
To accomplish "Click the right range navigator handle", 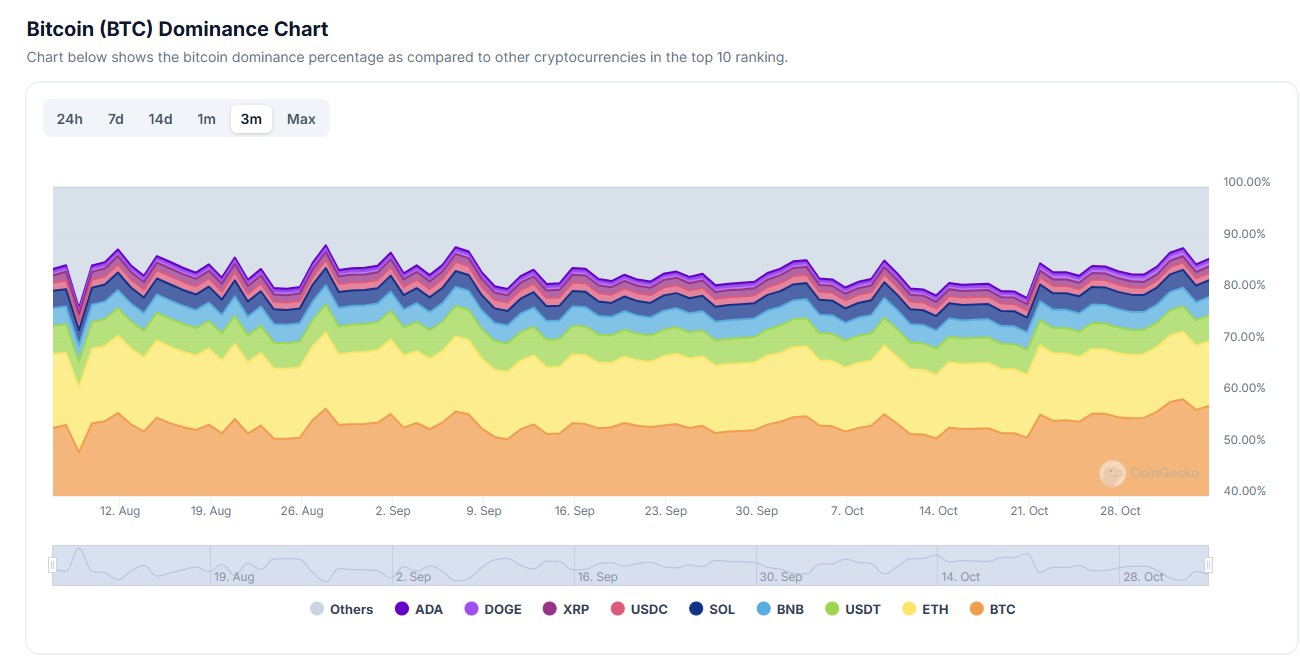I will [1208, 565].
